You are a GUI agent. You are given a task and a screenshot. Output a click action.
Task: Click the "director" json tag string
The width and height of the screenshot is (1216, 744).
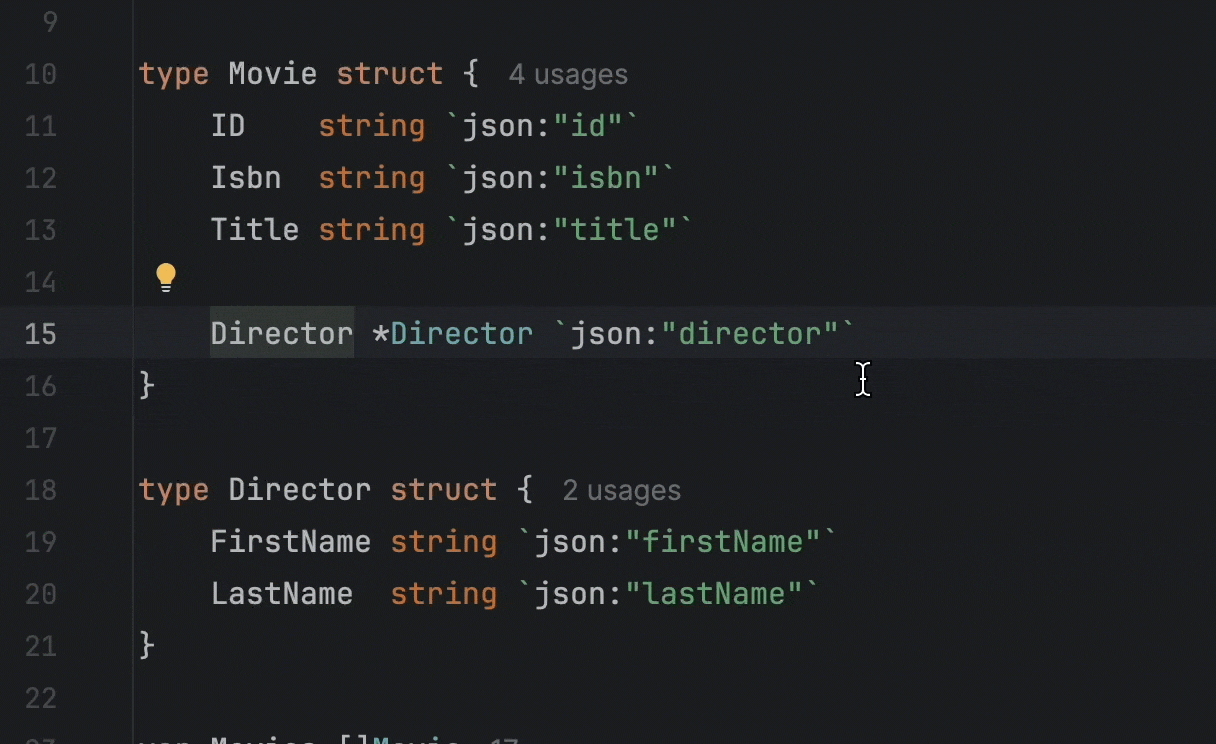757,334
